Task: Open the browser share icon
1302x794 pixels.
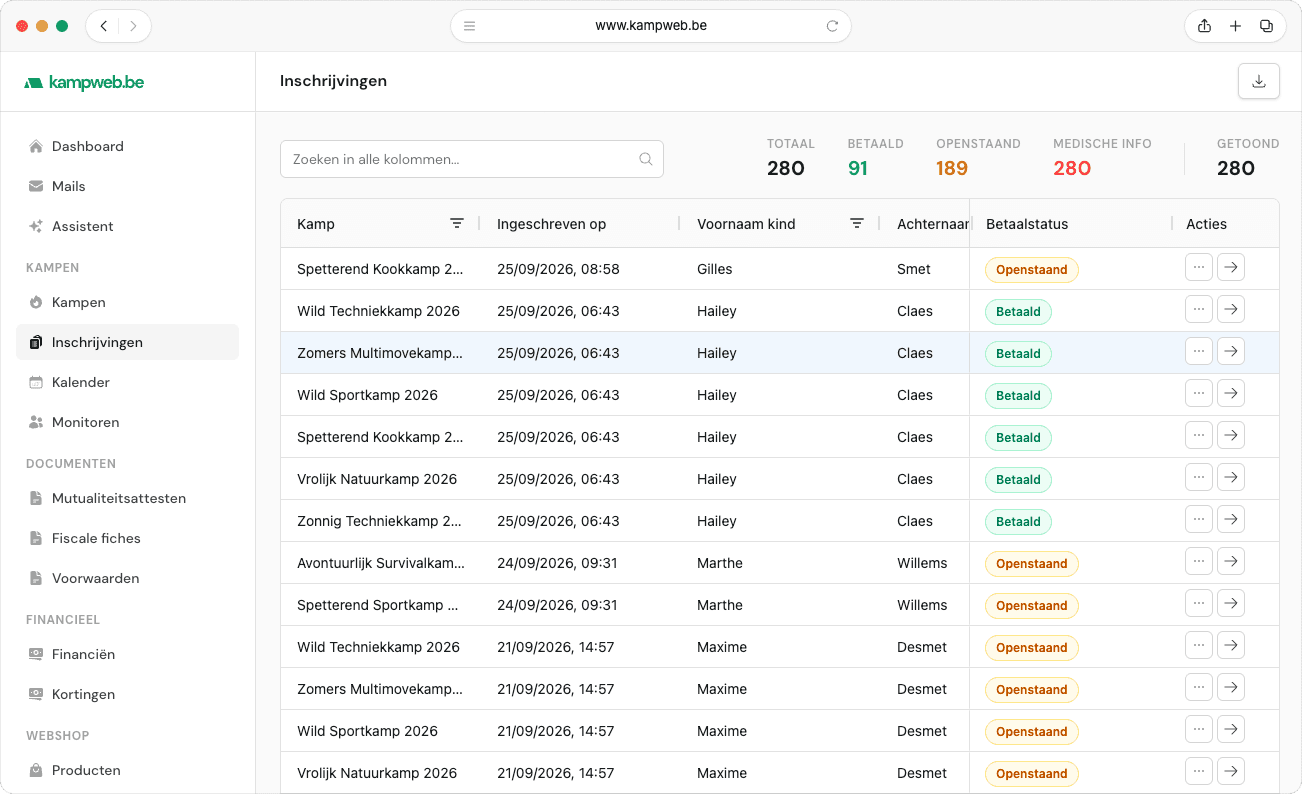Action: point(1204,26)
